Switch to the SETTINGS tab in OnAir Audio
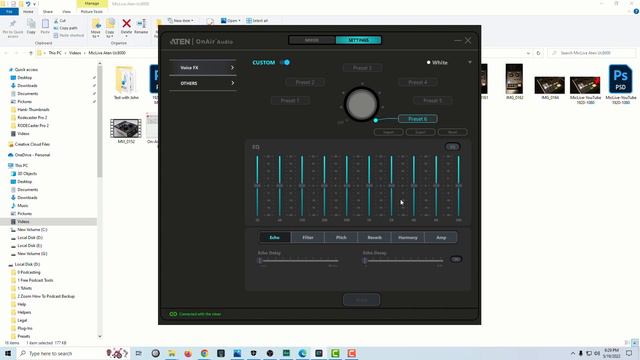This screenshot has height=360, width=640. 358,40
